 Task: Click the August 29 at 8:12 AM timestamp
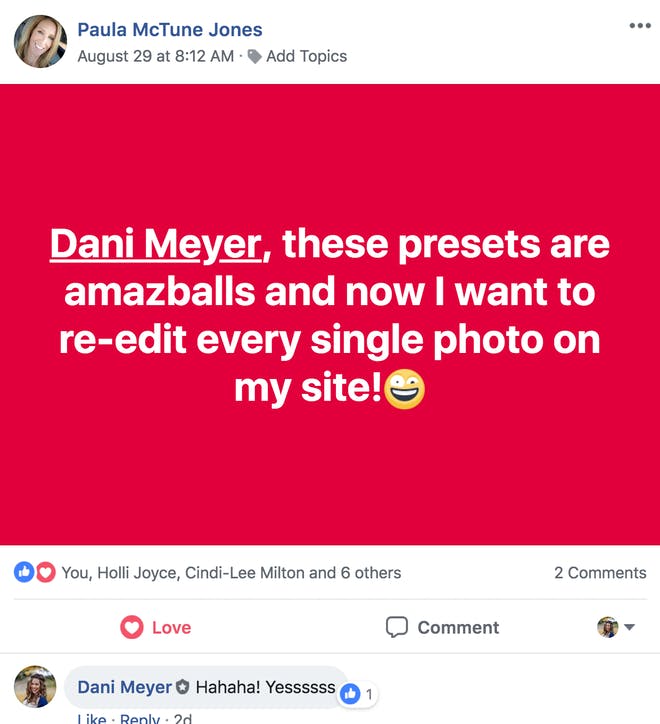[156, 56]
